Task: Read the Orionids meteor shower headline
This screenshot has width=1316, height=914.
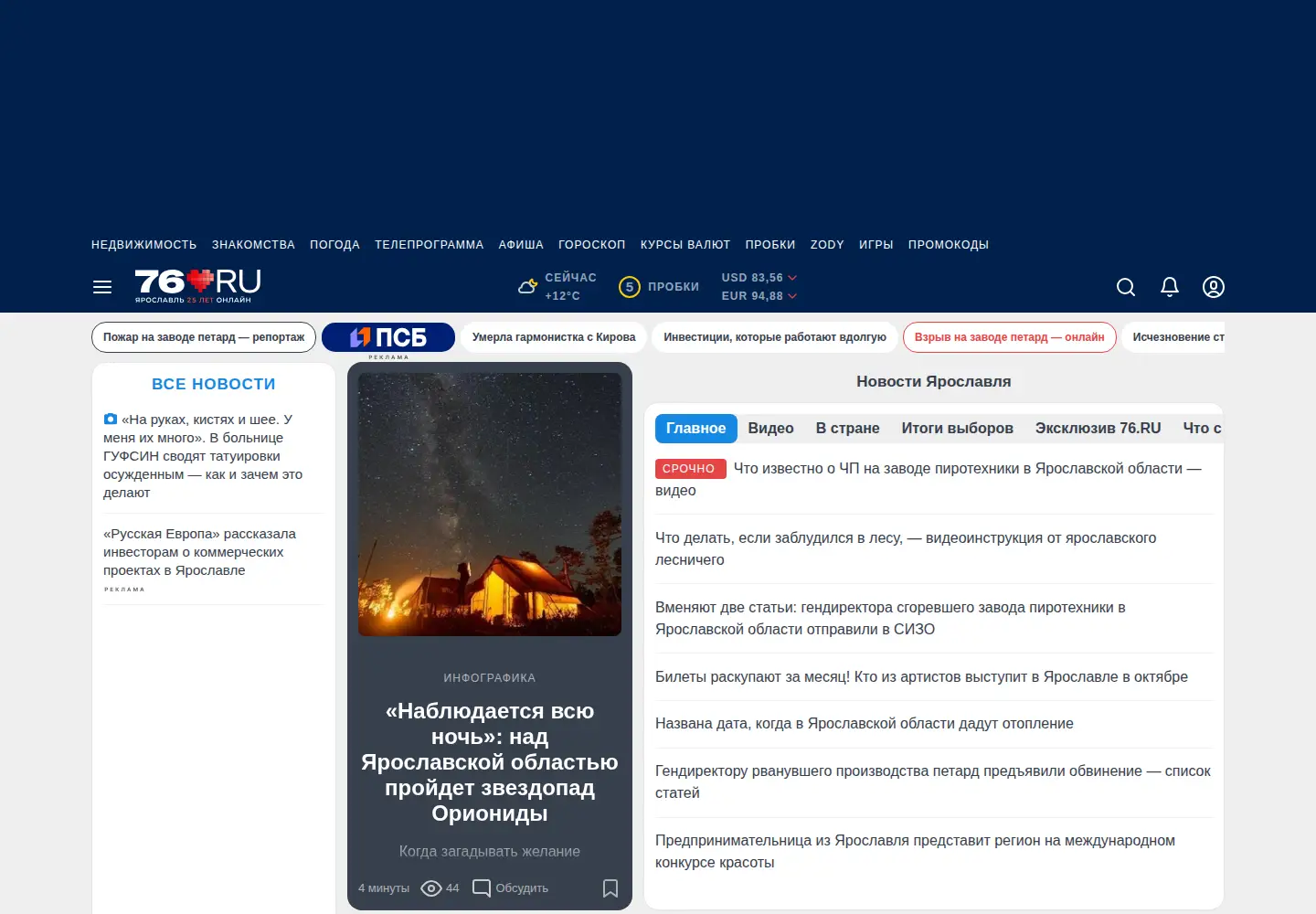Action: click(x=490, y=762)
